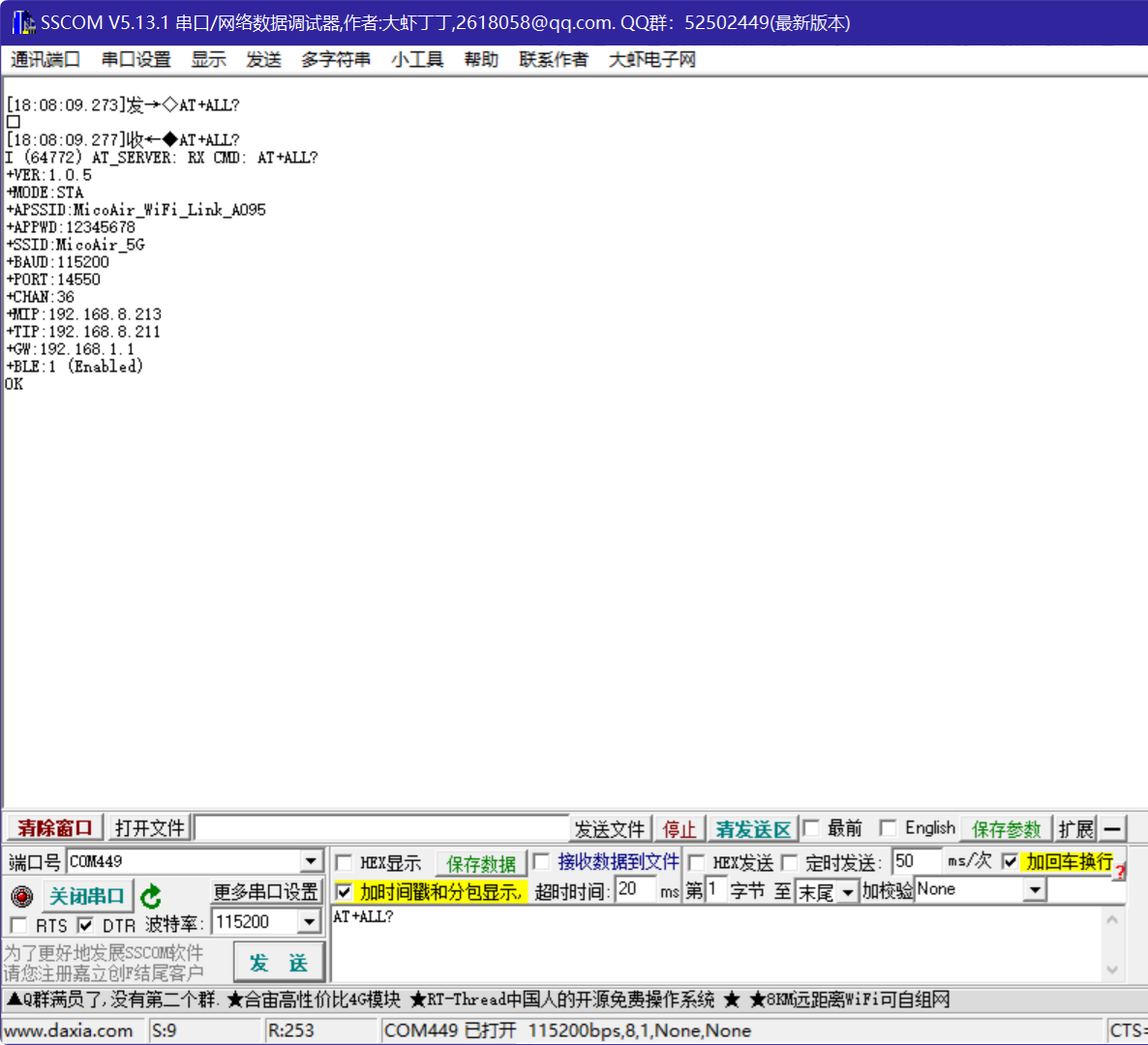
Task: Open the 显示 menu
Action: [x=209, y=59]
